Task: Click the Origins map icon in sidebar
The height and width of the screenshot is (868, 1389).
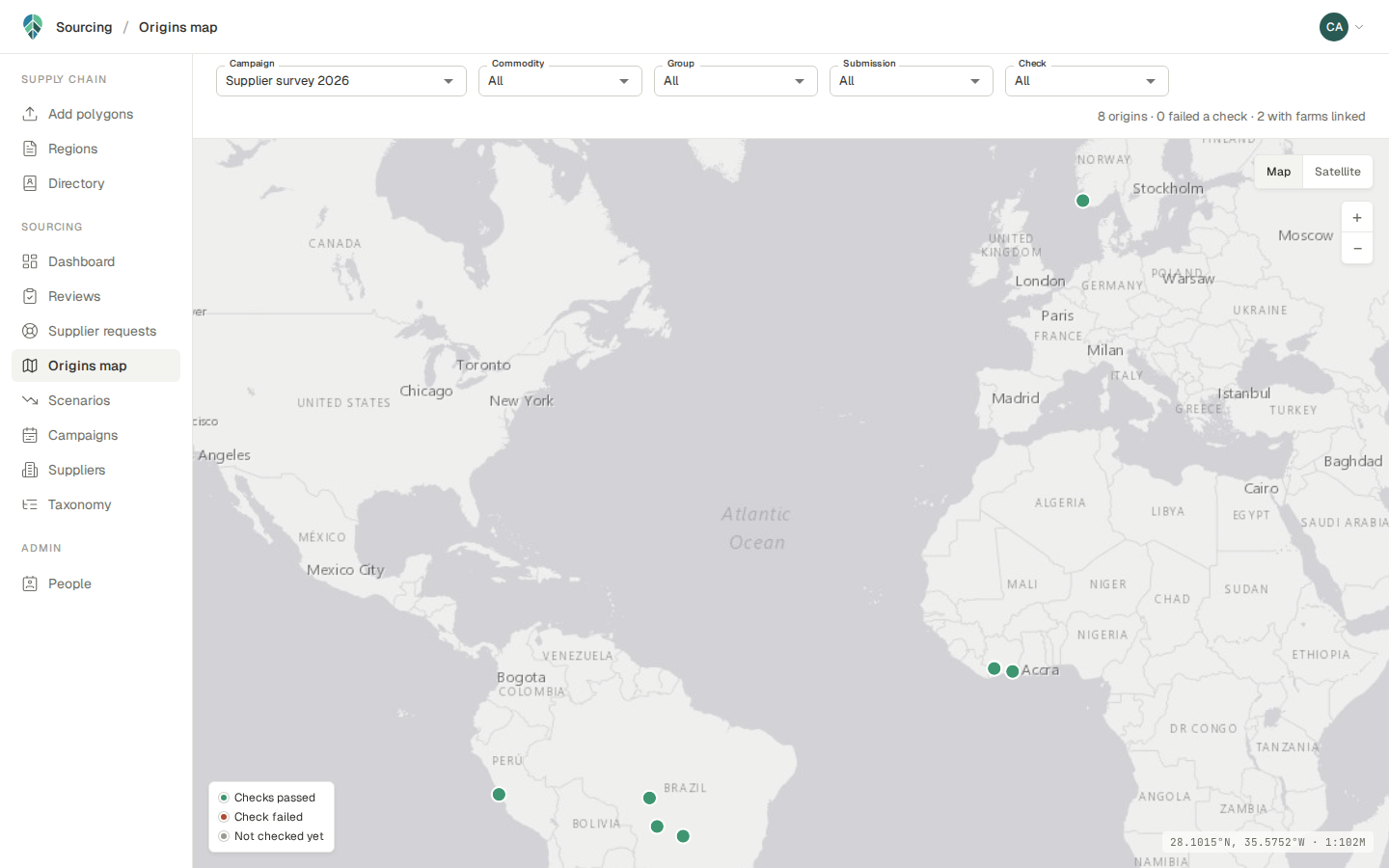Action: pos(30,366)
